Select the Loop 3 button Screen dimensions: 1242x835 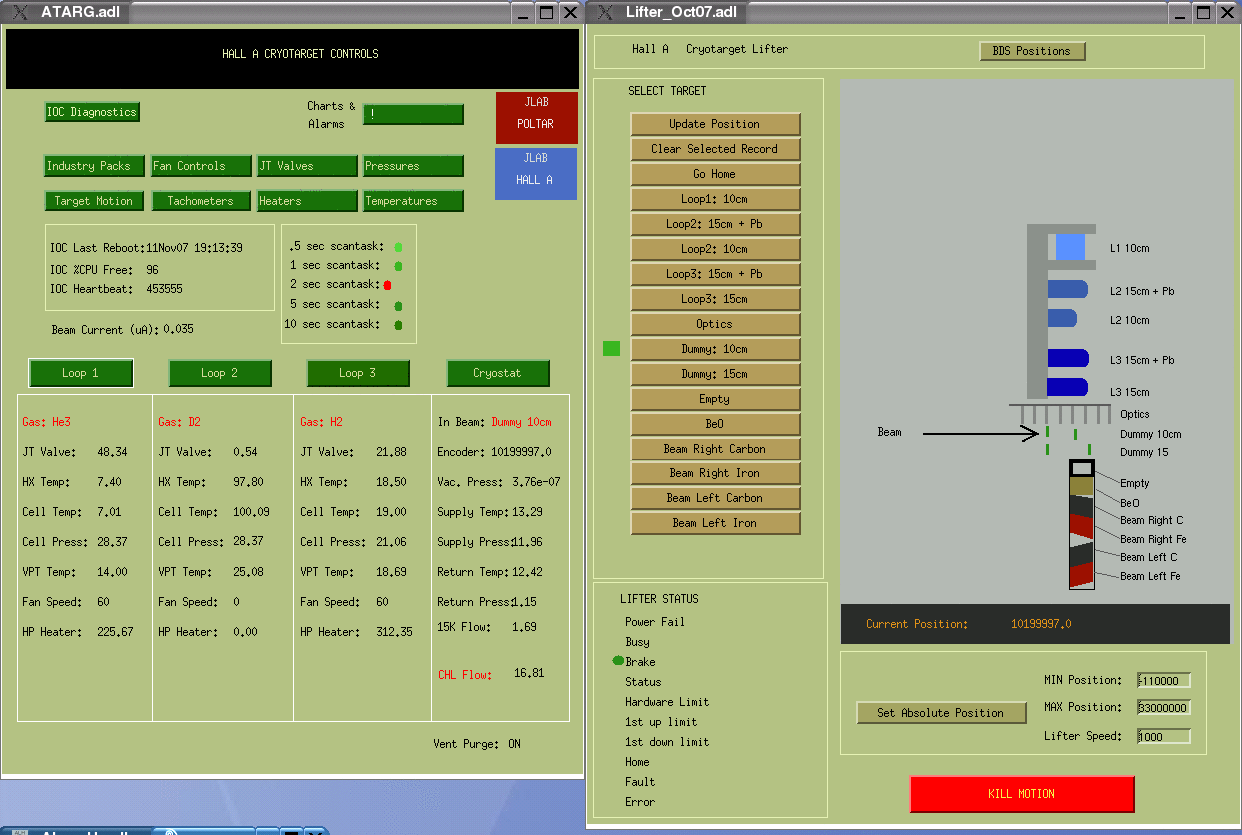pos(358,373)
